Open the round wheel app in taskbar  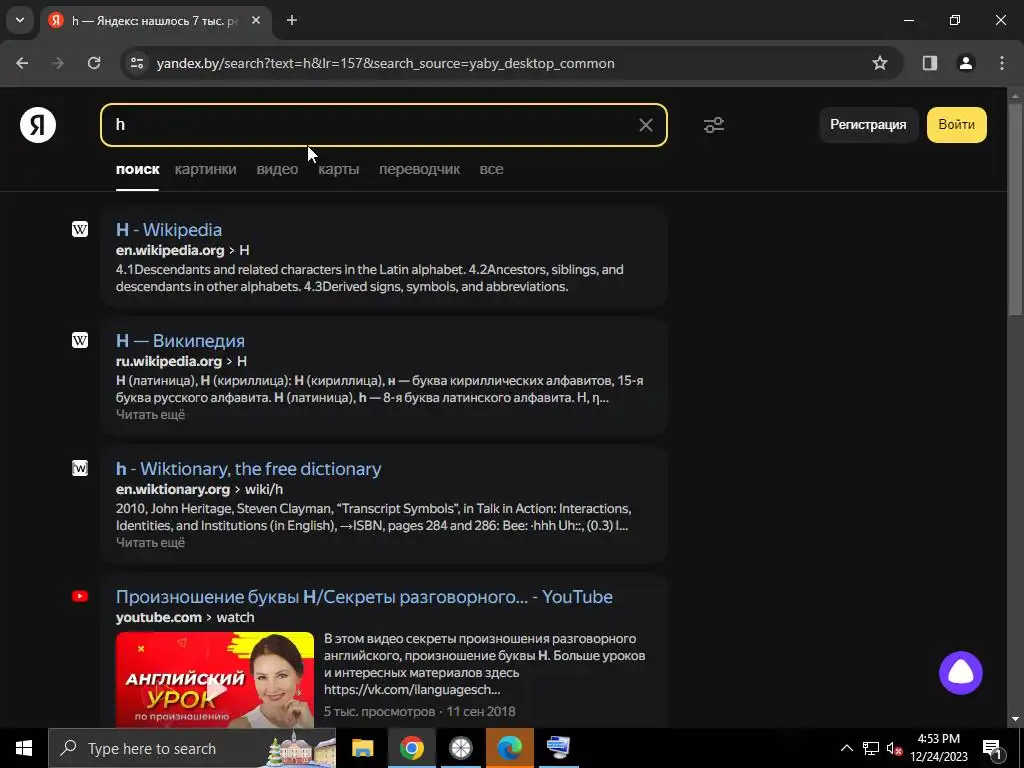[x=460, y=748]
